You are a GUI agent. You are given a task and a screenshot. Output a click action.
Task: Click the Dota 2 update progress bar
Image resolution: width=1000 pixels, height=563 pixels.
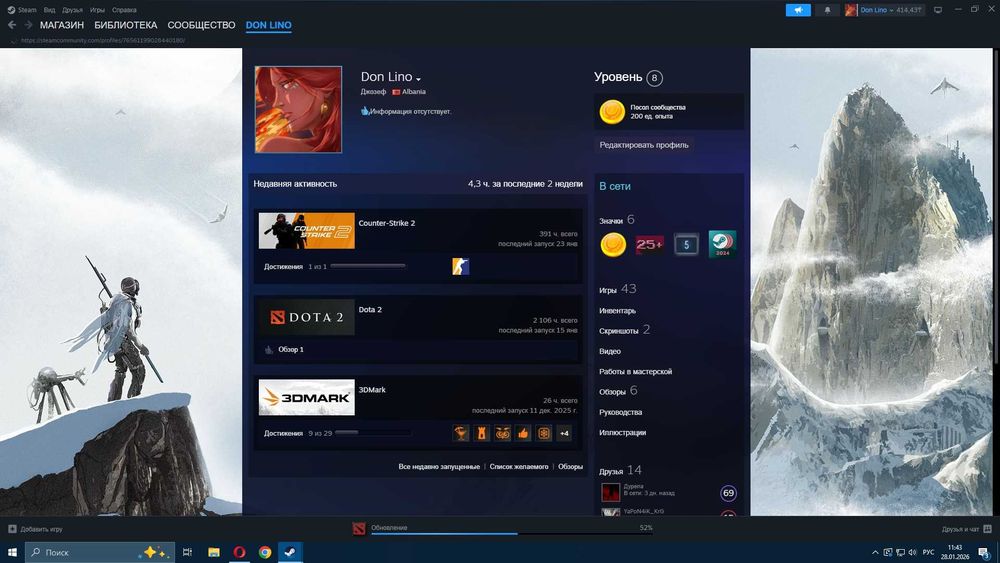[x=511, y=534]
